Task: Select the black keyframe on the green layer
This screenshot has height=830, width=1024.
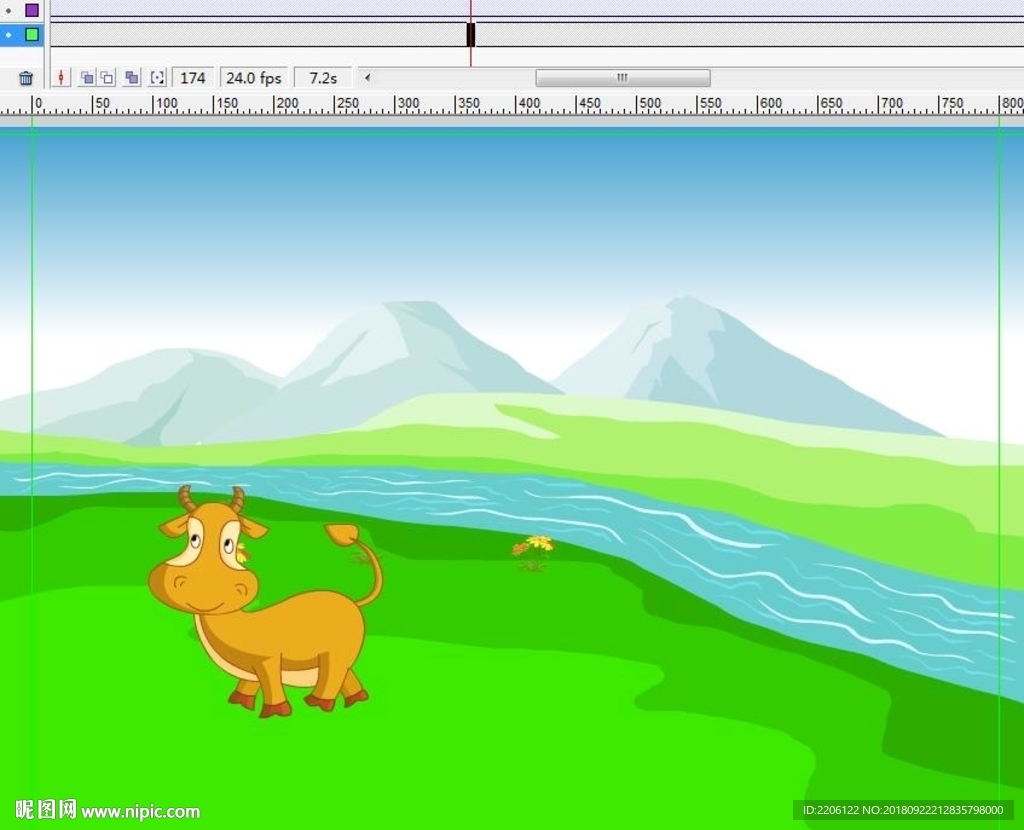Action: point(470,35)
